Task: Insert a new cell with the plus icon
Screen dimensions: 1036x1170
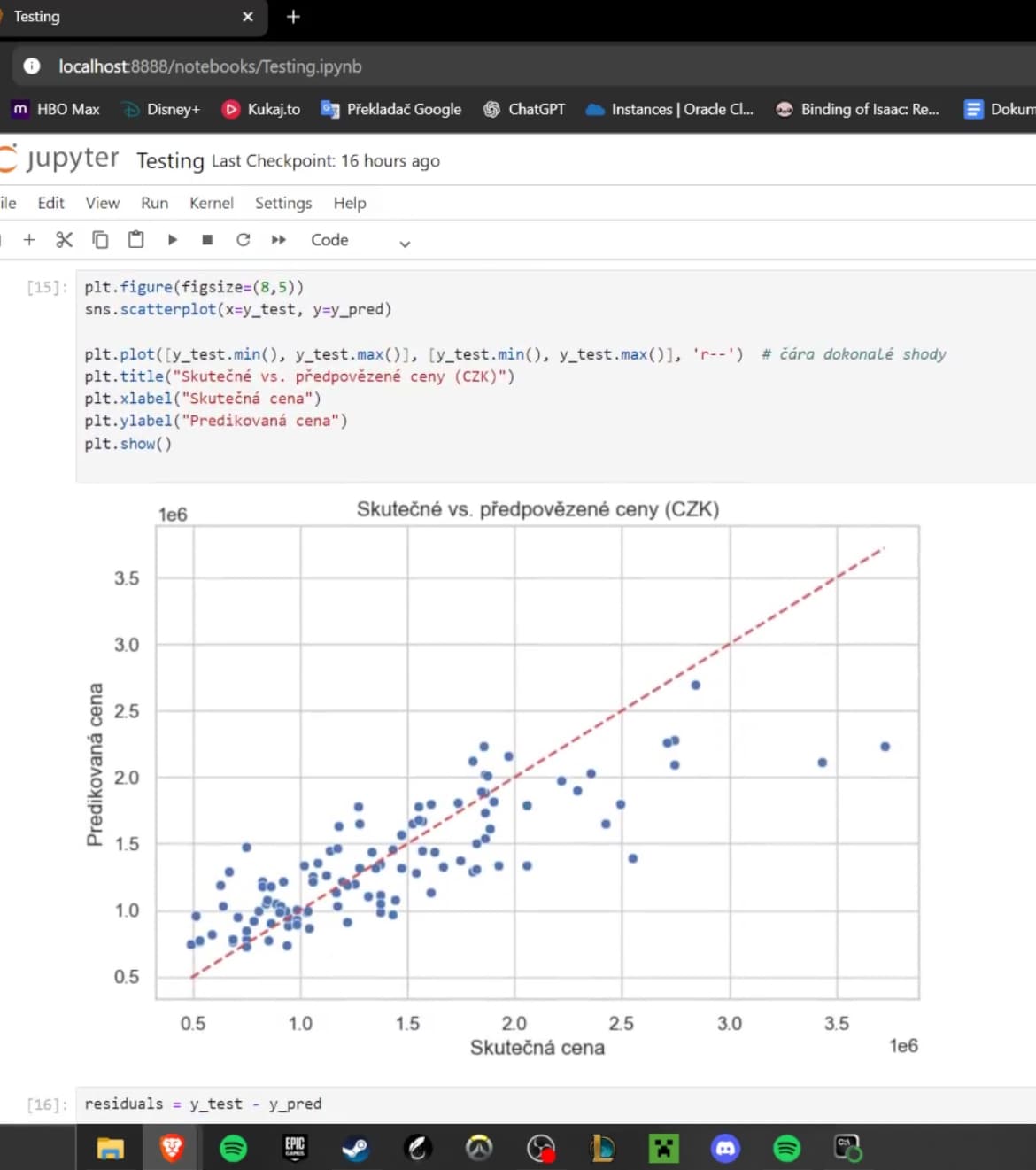Action: click(x=29, y=240)
